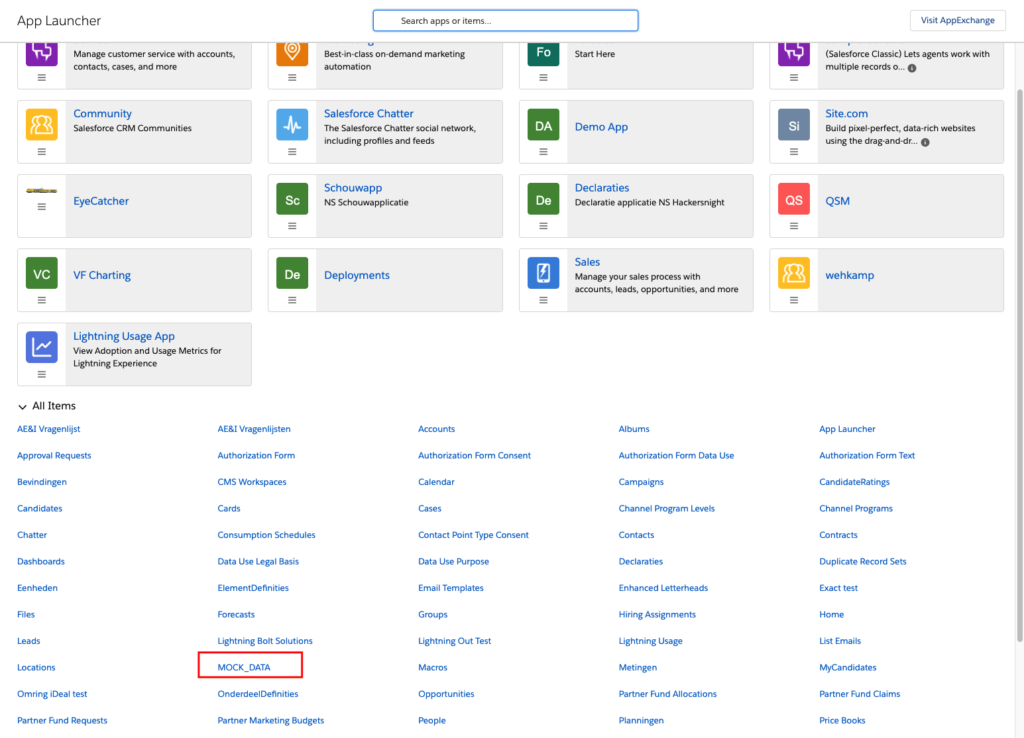Viewport: 1024px width, 738px height.
Task: Select the drag handle on QSM tile
Action: pyautogui.click(x=793, y=226)
